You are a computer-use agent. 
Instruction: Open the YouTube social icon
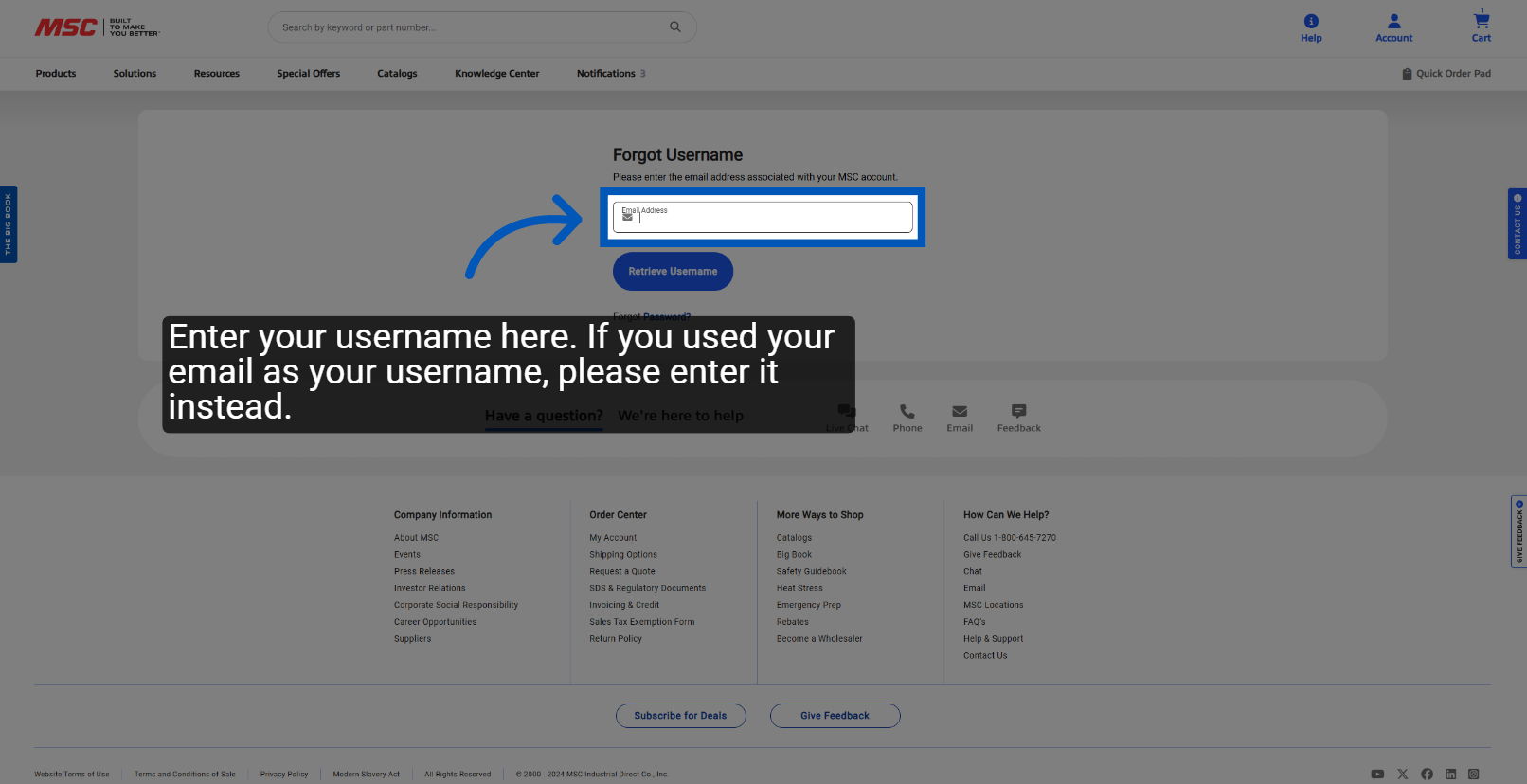point(1377,775)
